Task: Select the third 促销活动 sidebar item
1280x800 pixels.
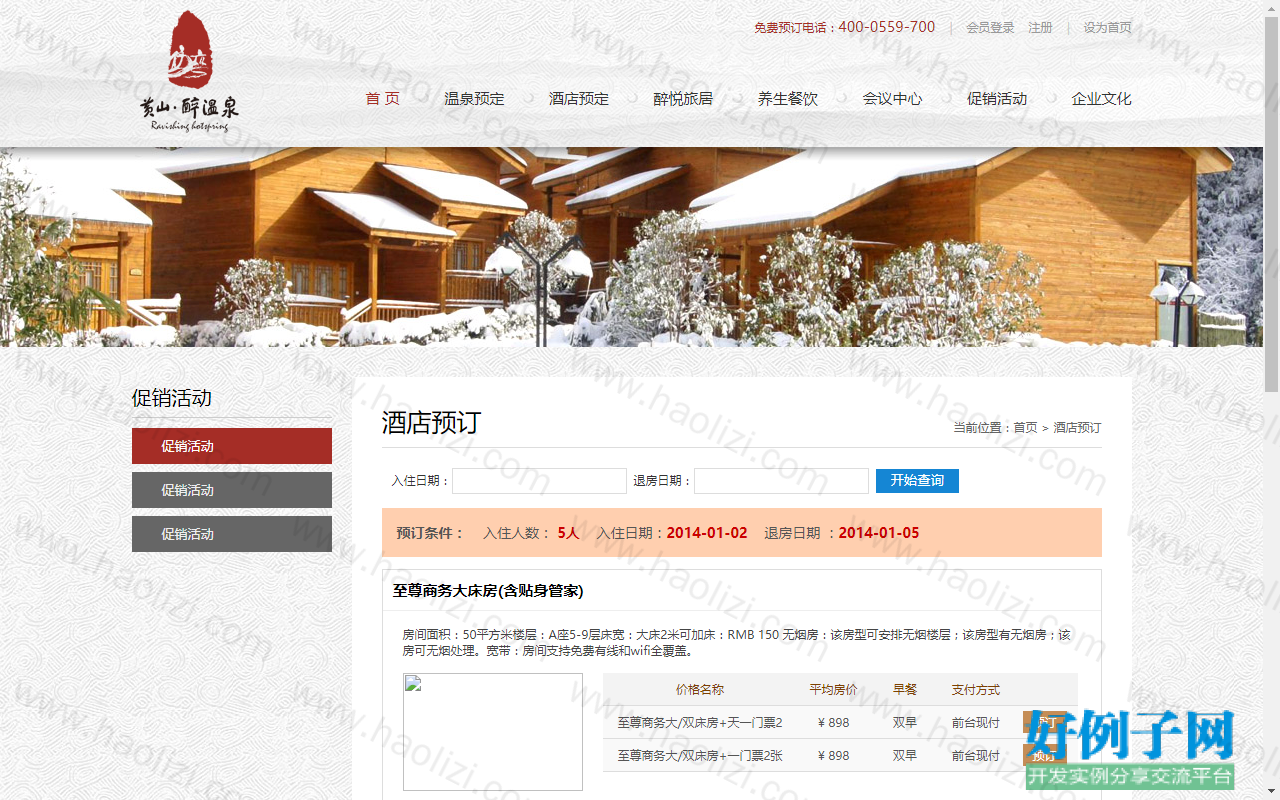Action: coord(232,534)
